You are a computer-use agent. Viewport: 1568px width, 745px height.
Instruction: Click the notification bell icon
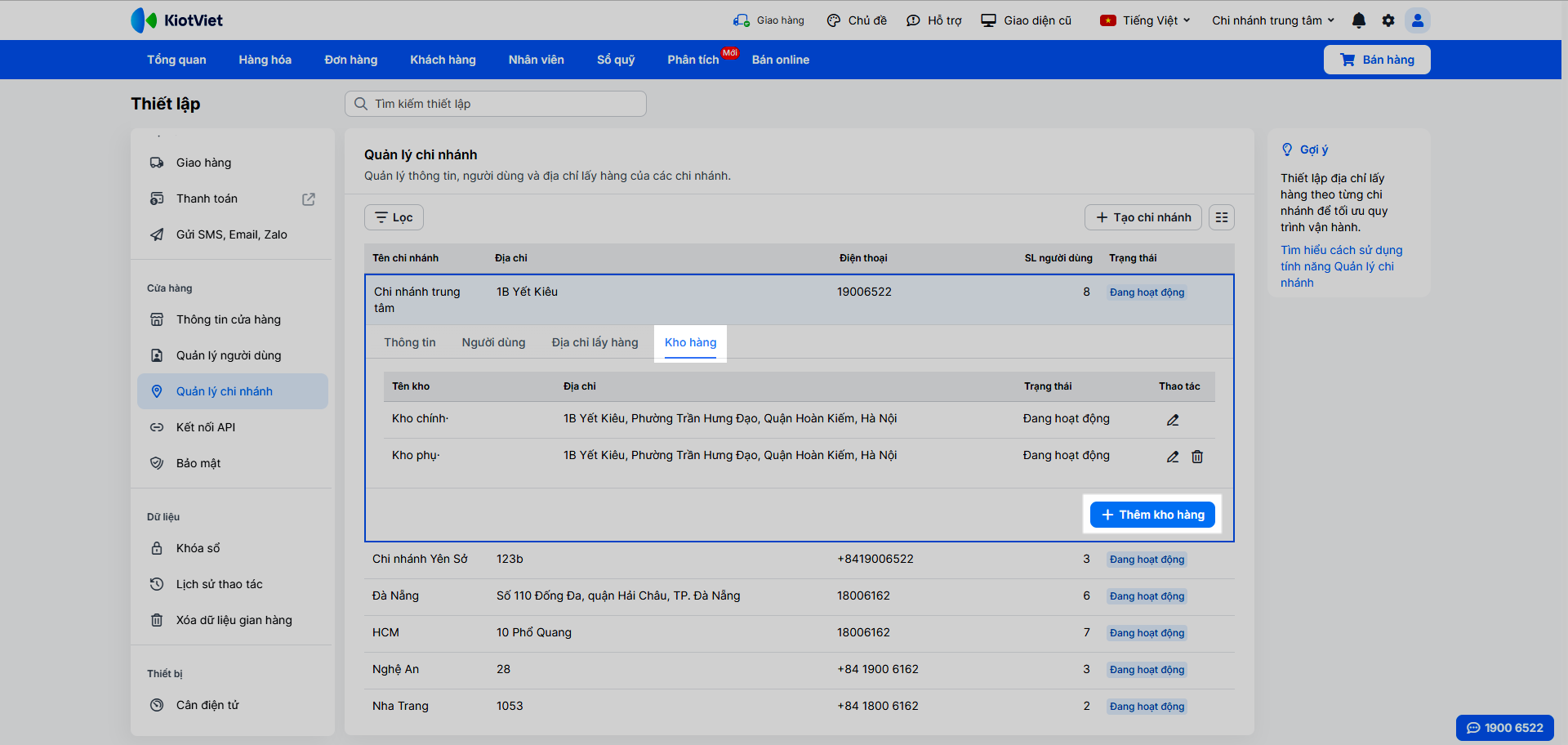point(1358,20)
